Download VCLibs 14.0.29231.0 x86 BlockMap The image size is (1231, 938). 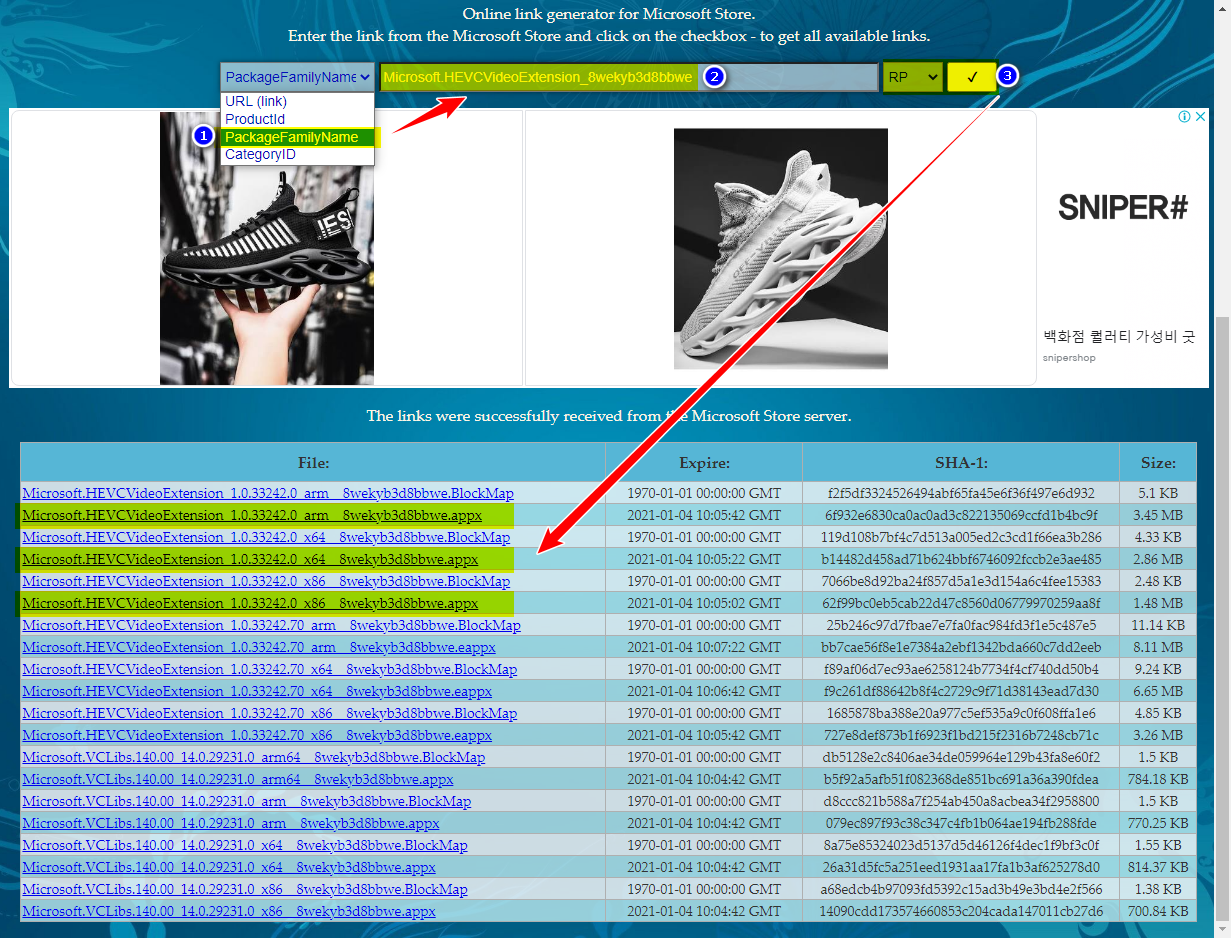pyautogui.click(x=244, y=889)
